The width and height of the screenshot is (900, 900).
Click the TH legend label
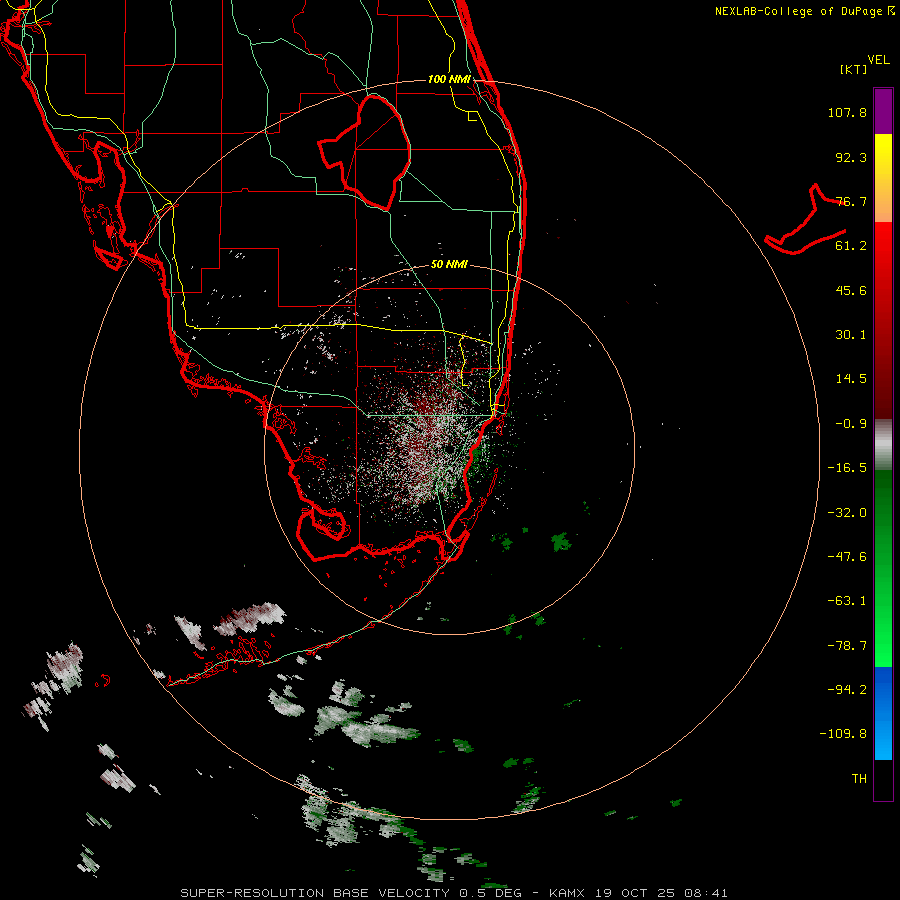(859, 779)
